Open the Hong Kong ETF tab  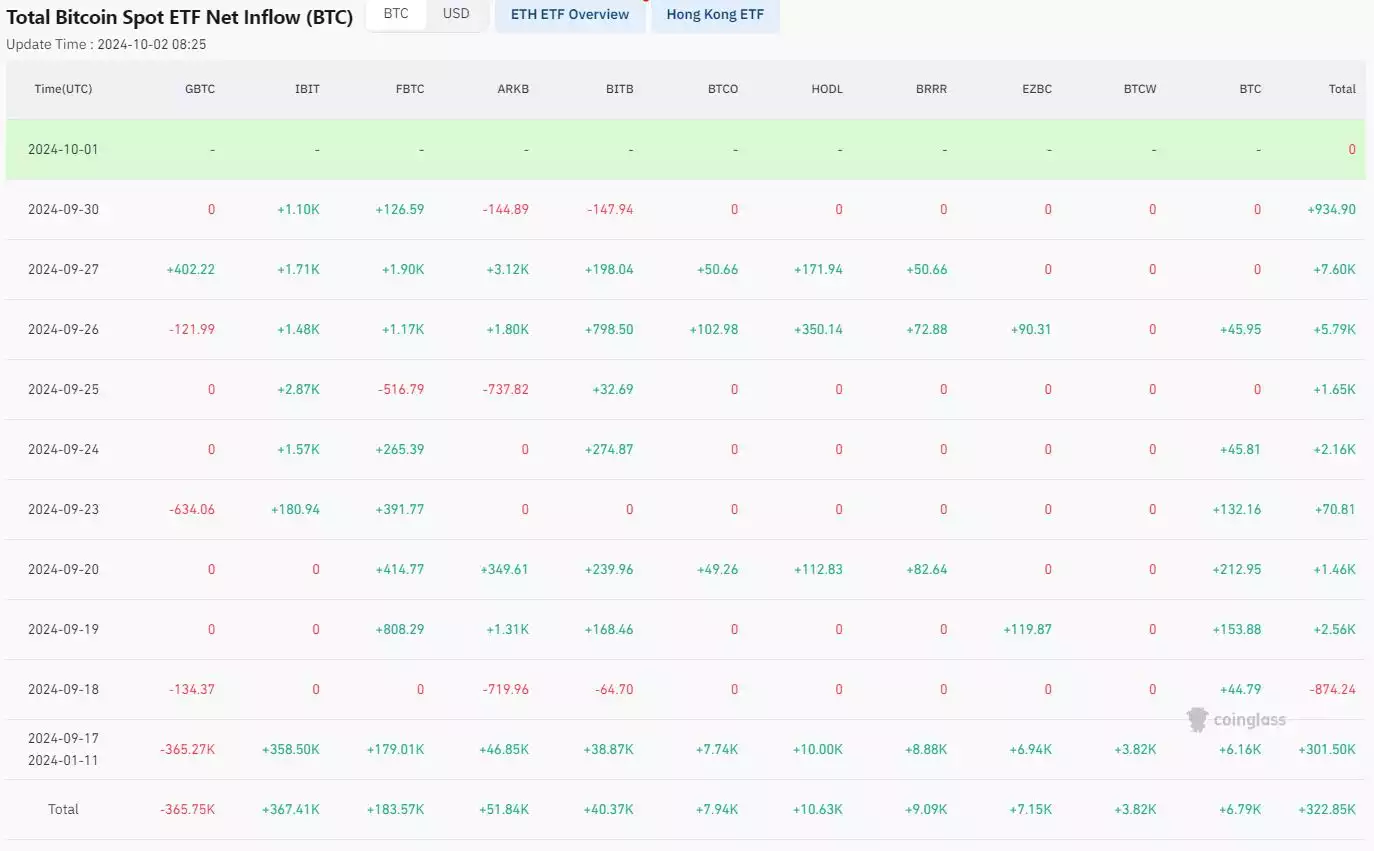[x=716, y=15]
